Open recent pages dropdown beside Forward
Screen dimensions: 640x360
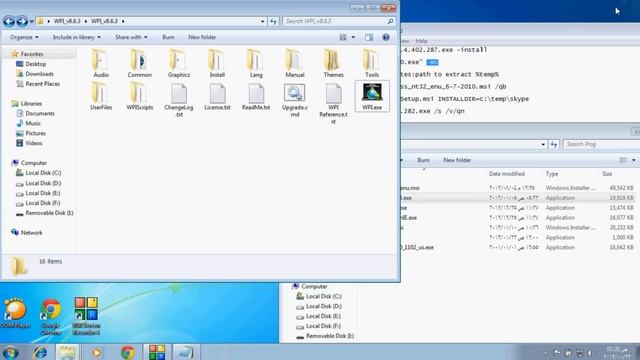click(x=31, y=21)
